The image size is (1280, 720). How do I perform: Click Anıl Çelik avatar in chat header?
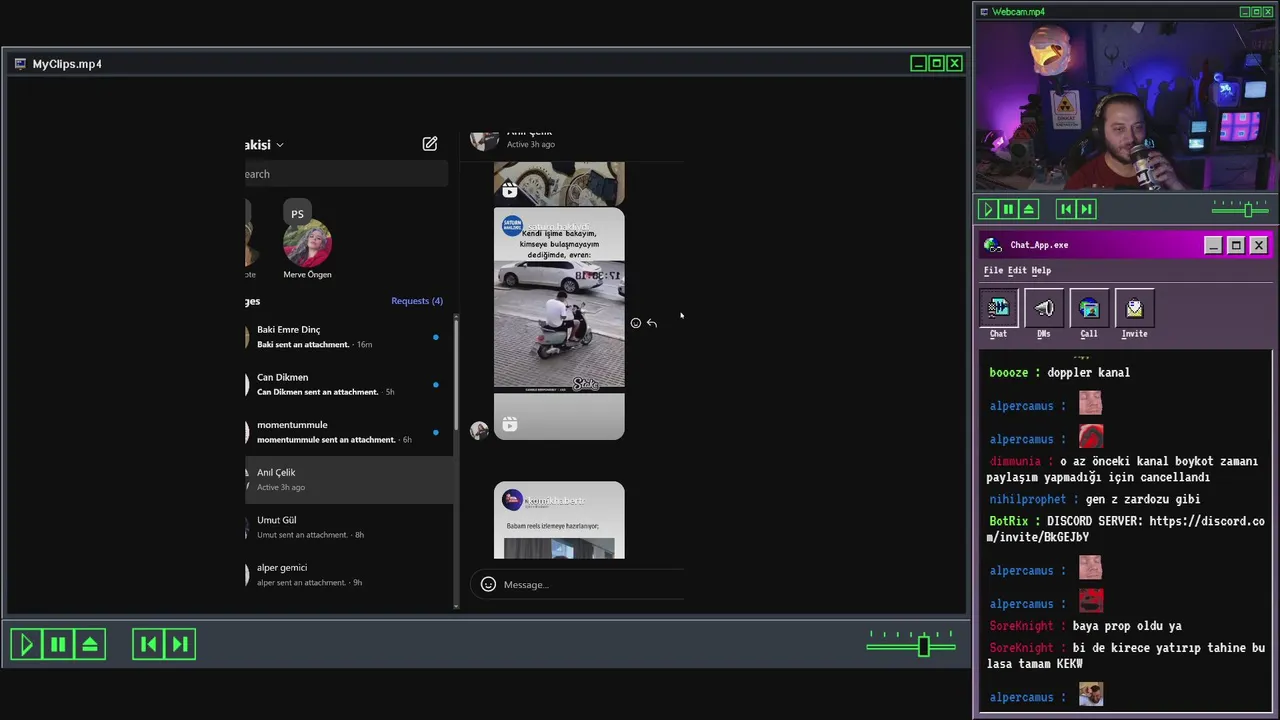(485, 140)
